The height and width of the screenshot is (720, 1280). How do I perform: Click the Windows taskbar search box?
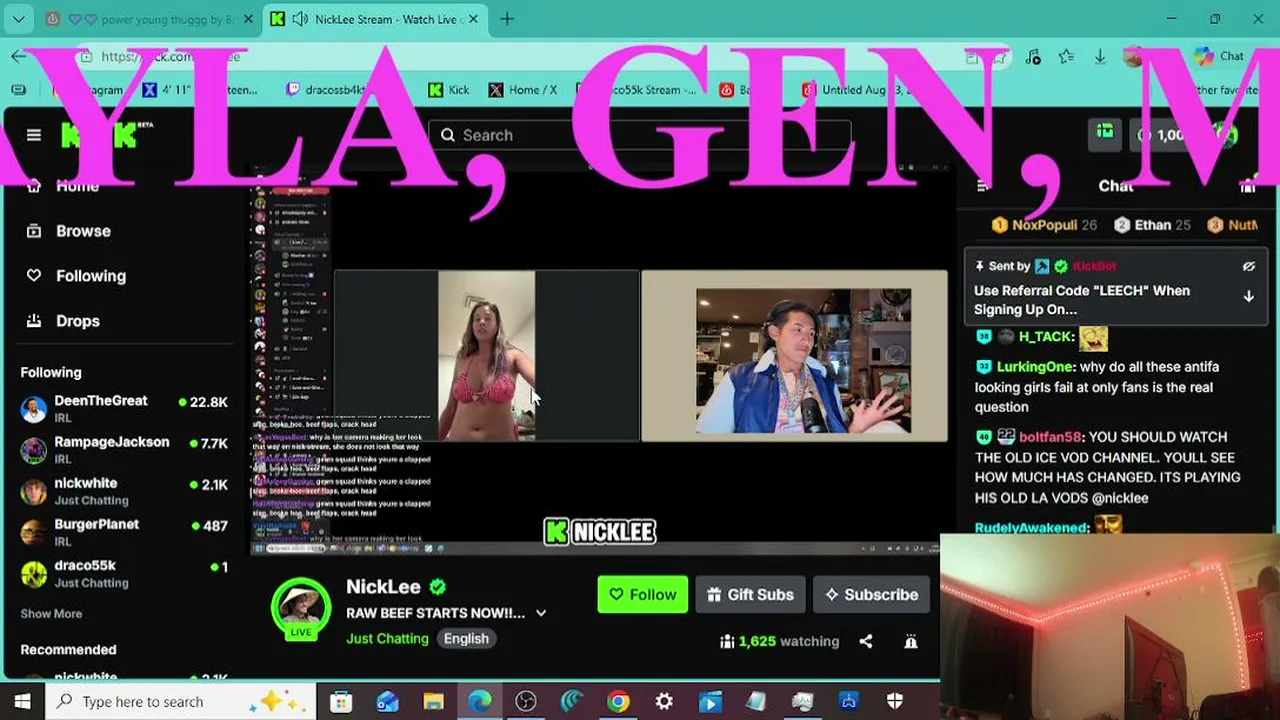coord(181,702)
